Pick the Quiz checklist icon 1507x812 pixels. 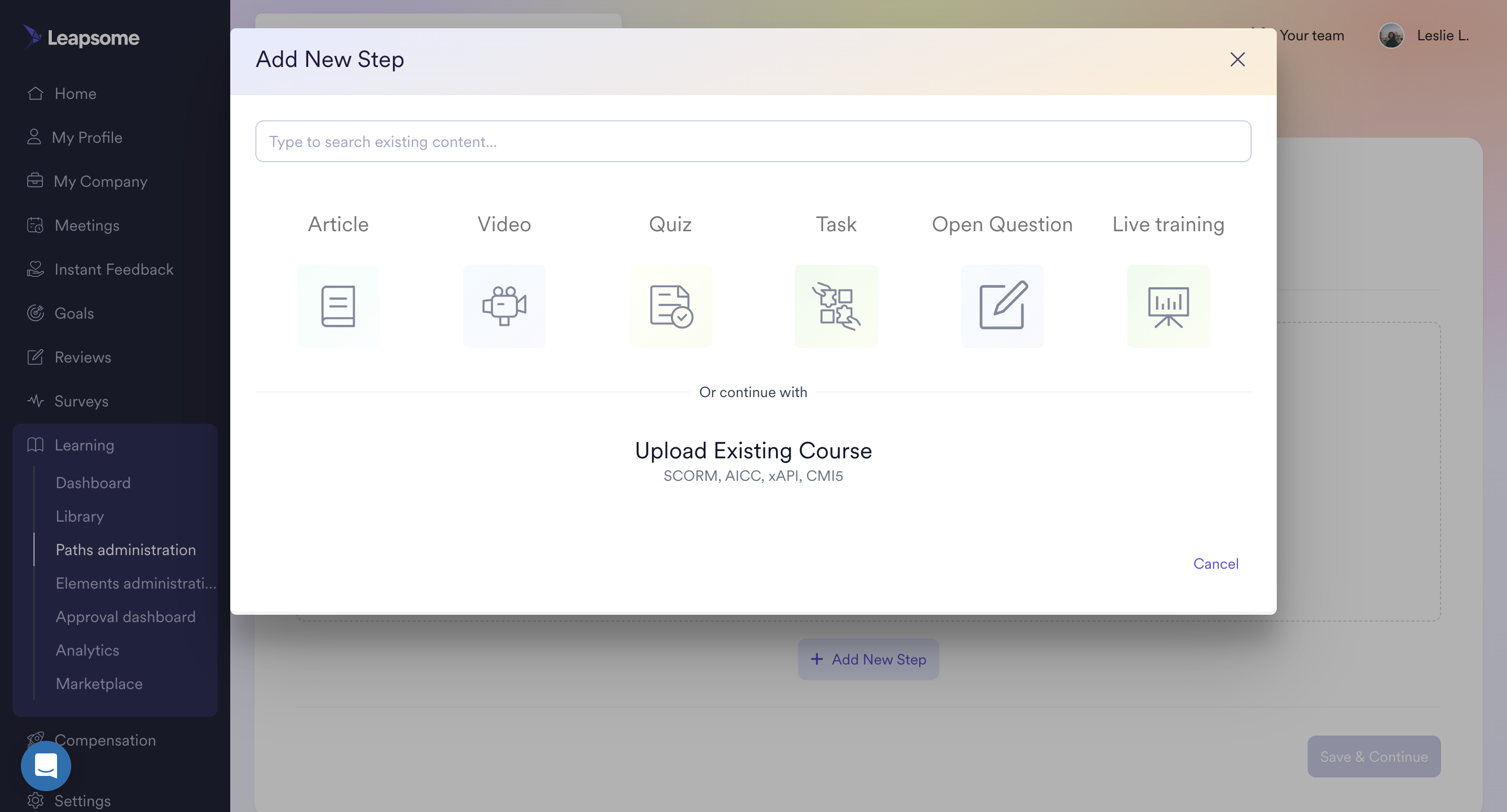tap(670, 306)
